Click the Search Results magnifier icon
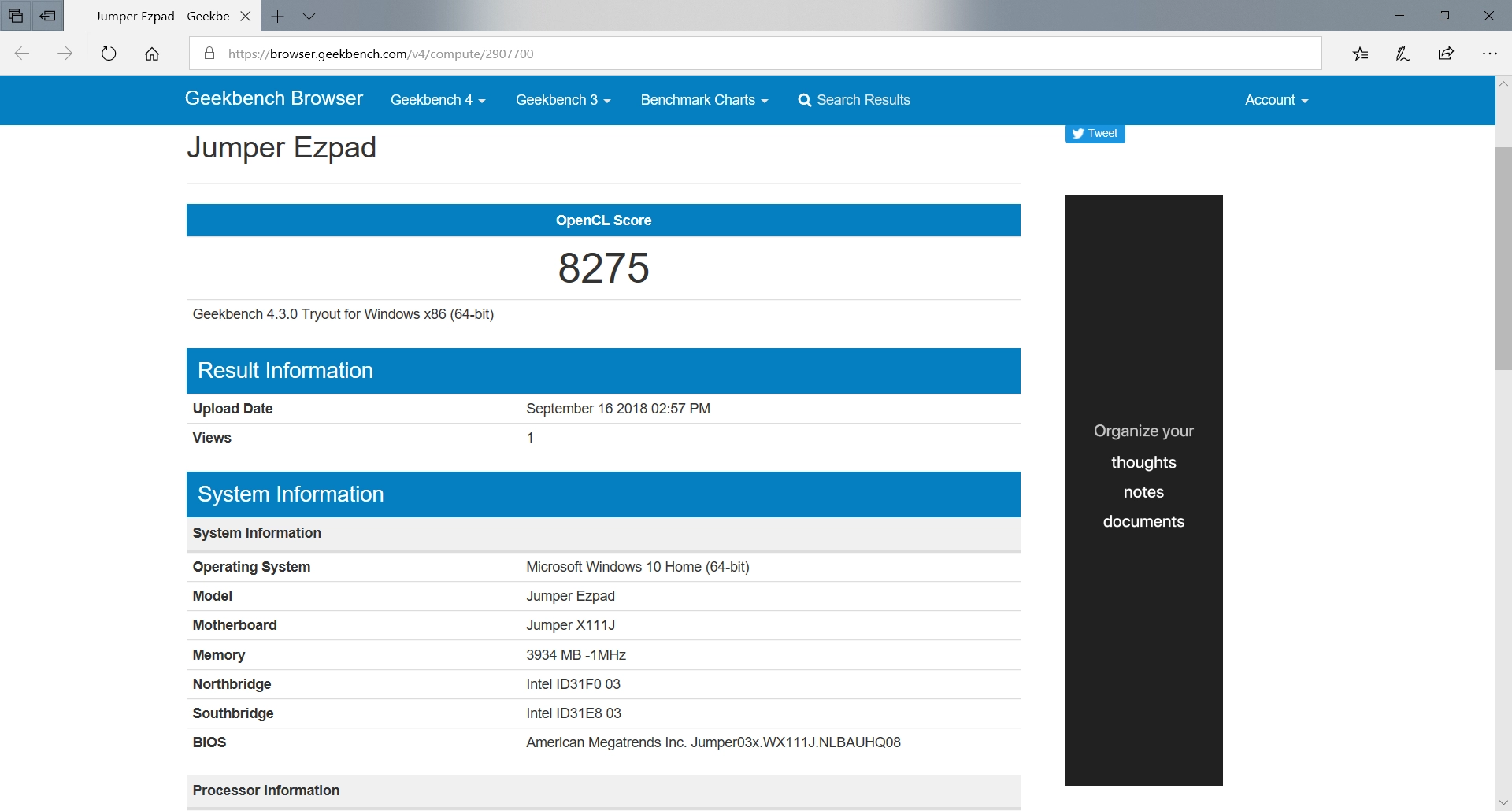 coord(804,100)
